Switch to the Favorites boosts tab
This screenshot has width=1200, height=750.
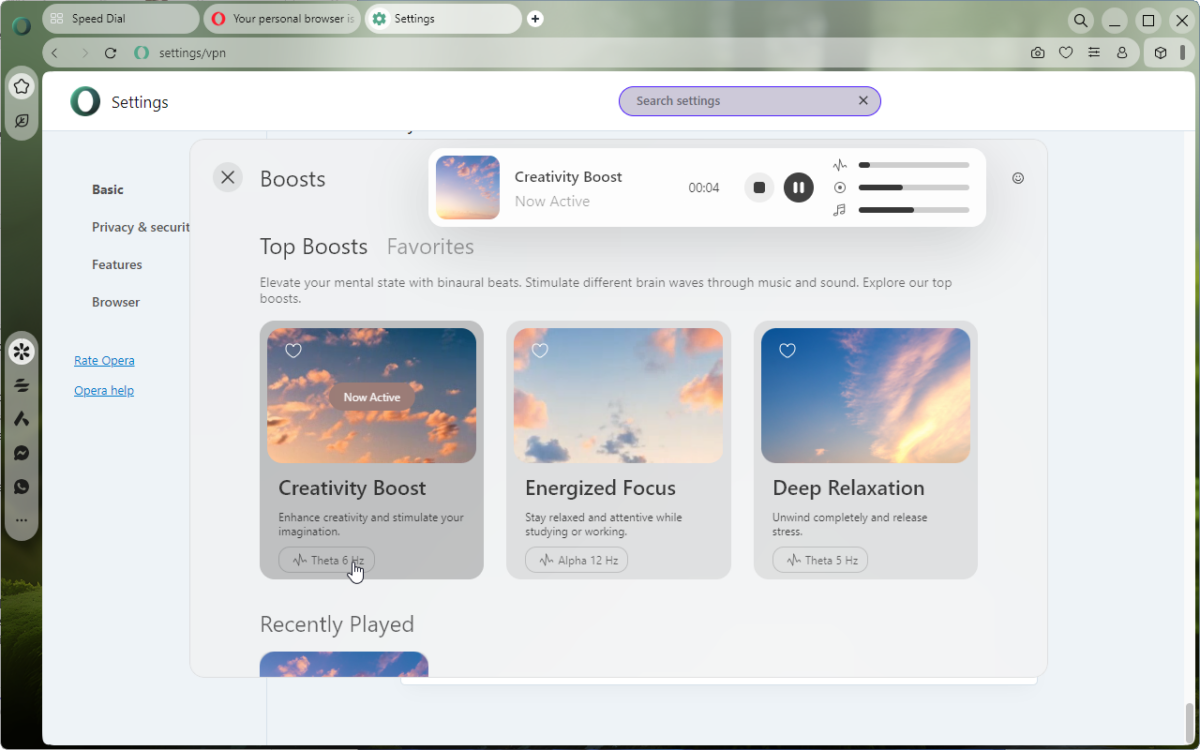pos(430,246)
